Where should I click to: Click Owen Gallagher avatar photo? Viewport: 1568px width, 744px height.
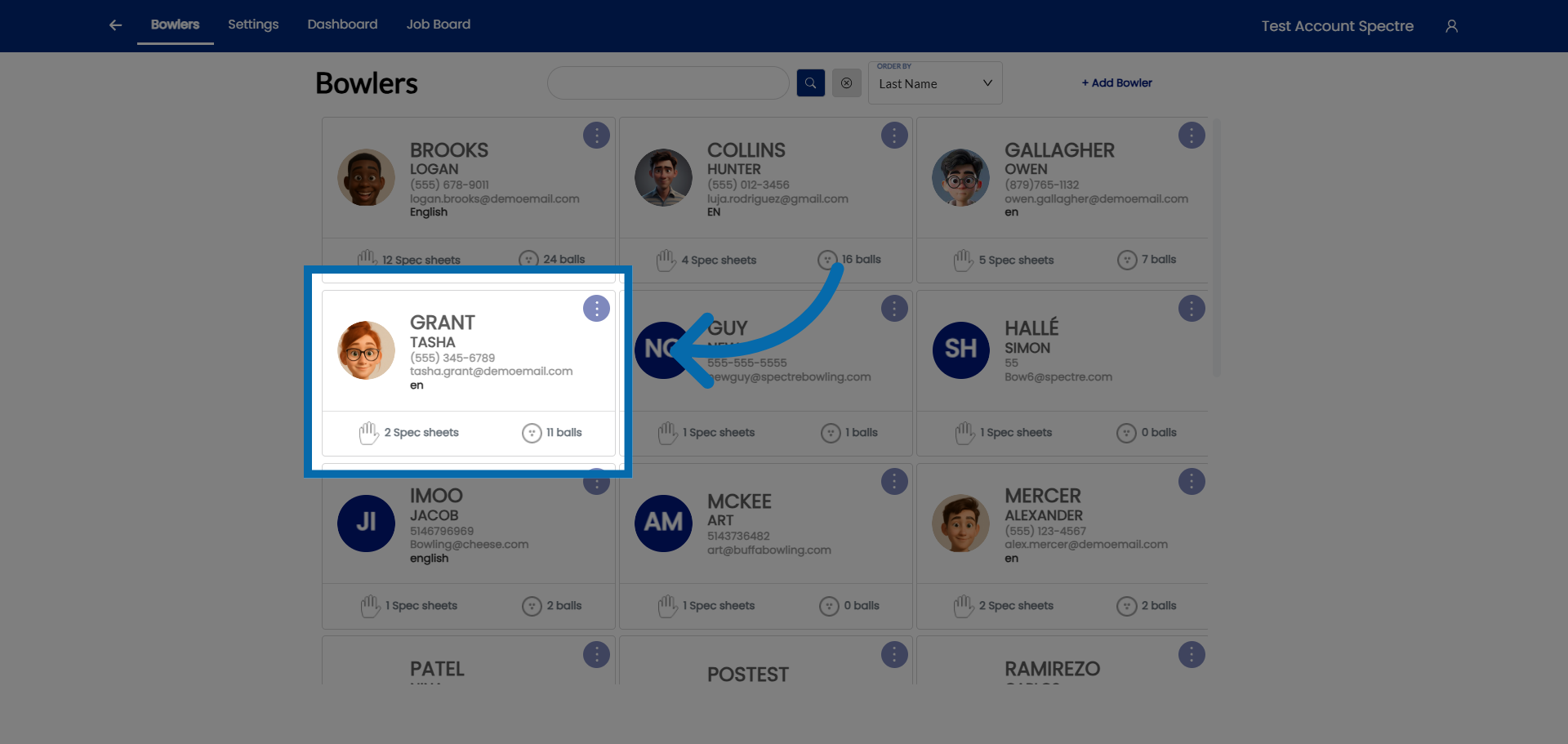click(x=960, y=177)
